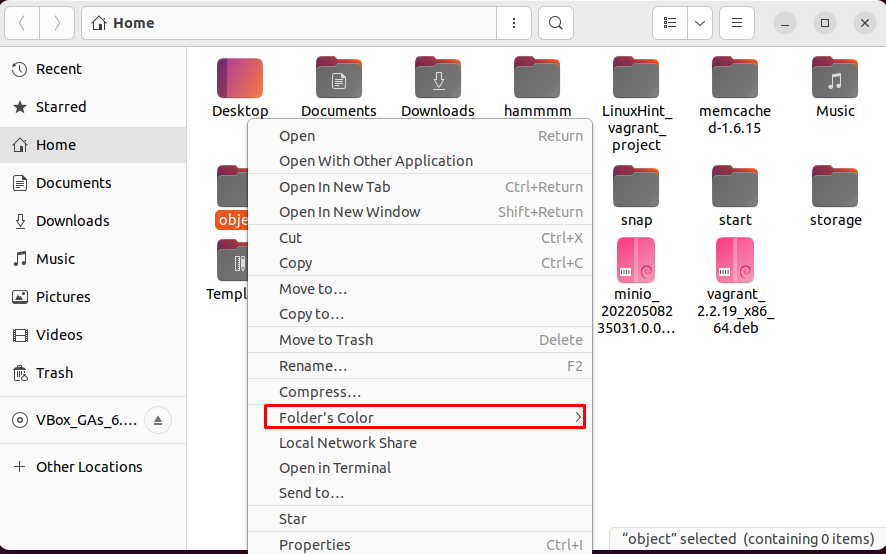Switch to list view icon
The image size is (886, 554).
pyautogui.click(x=670, y=23)
